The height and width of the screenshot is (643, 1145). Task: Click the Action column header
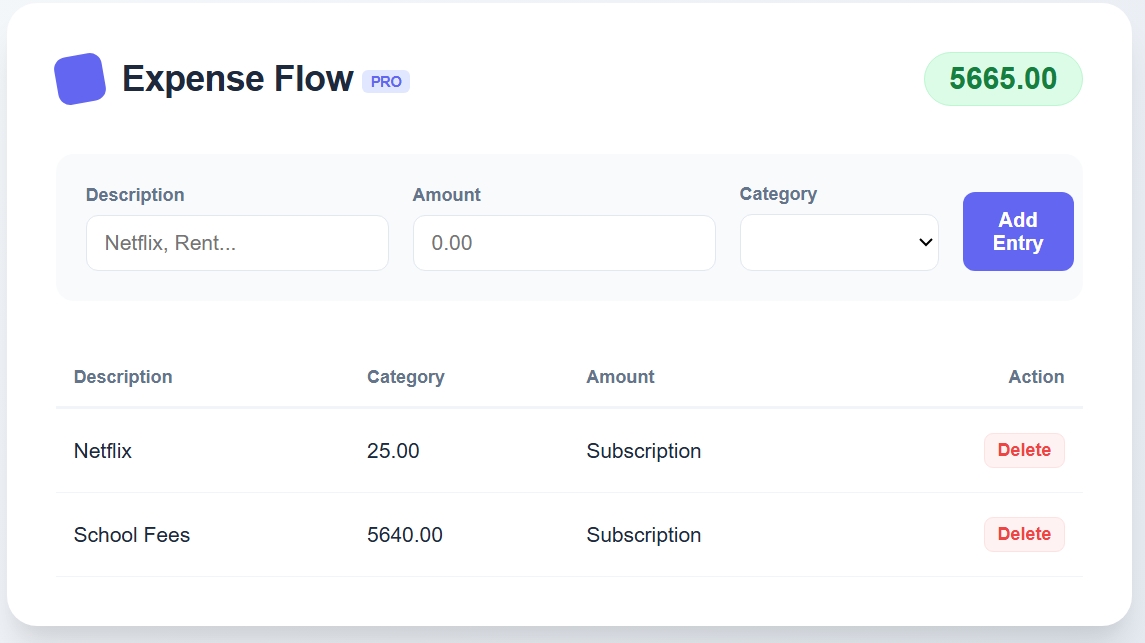(1035, 377)
